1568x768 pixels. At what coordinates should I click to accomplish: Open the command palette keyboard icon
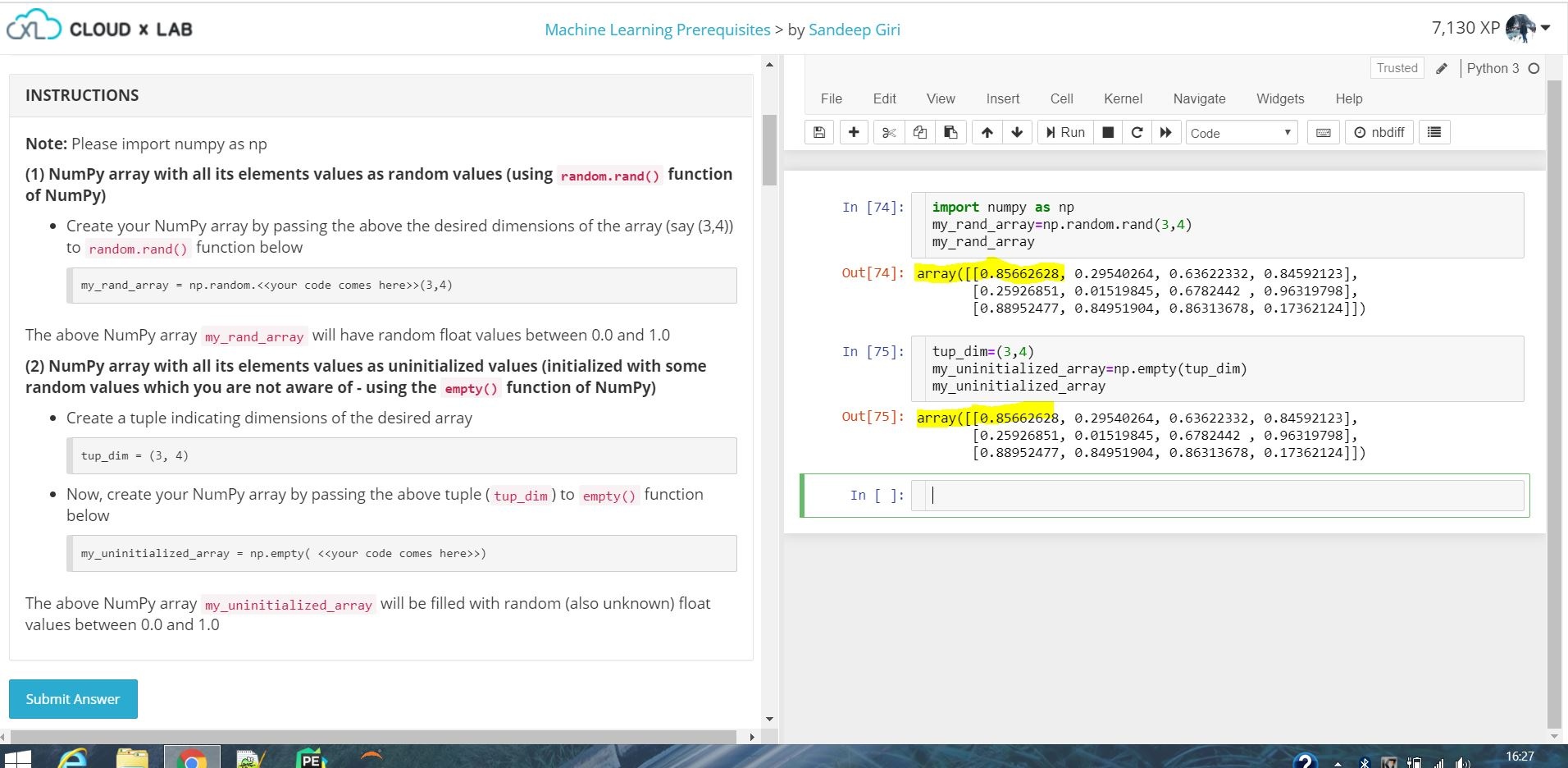pyautogui.click(x=1323, y=133)
